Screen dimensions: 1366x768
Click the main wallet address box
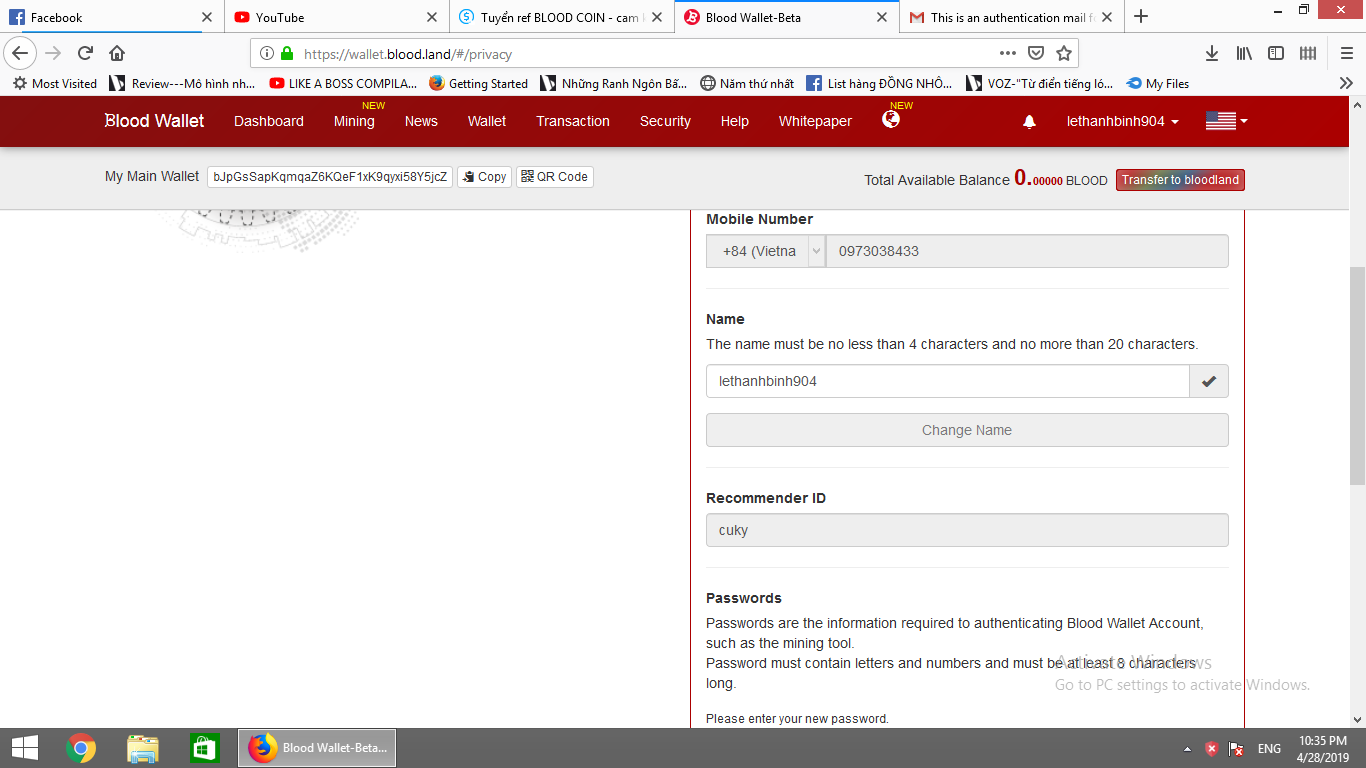[330, 177]
